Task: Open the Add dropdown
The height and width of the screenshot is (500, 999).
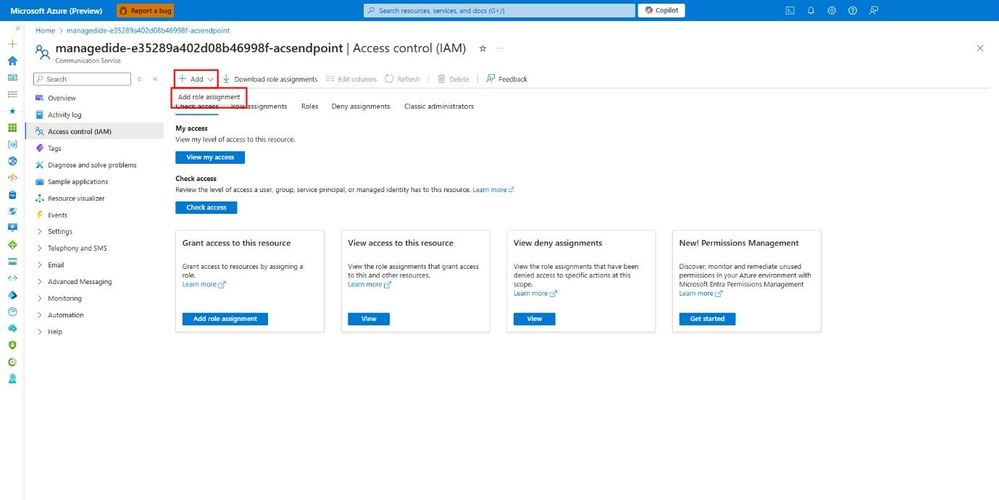Action: pos(196,79)
